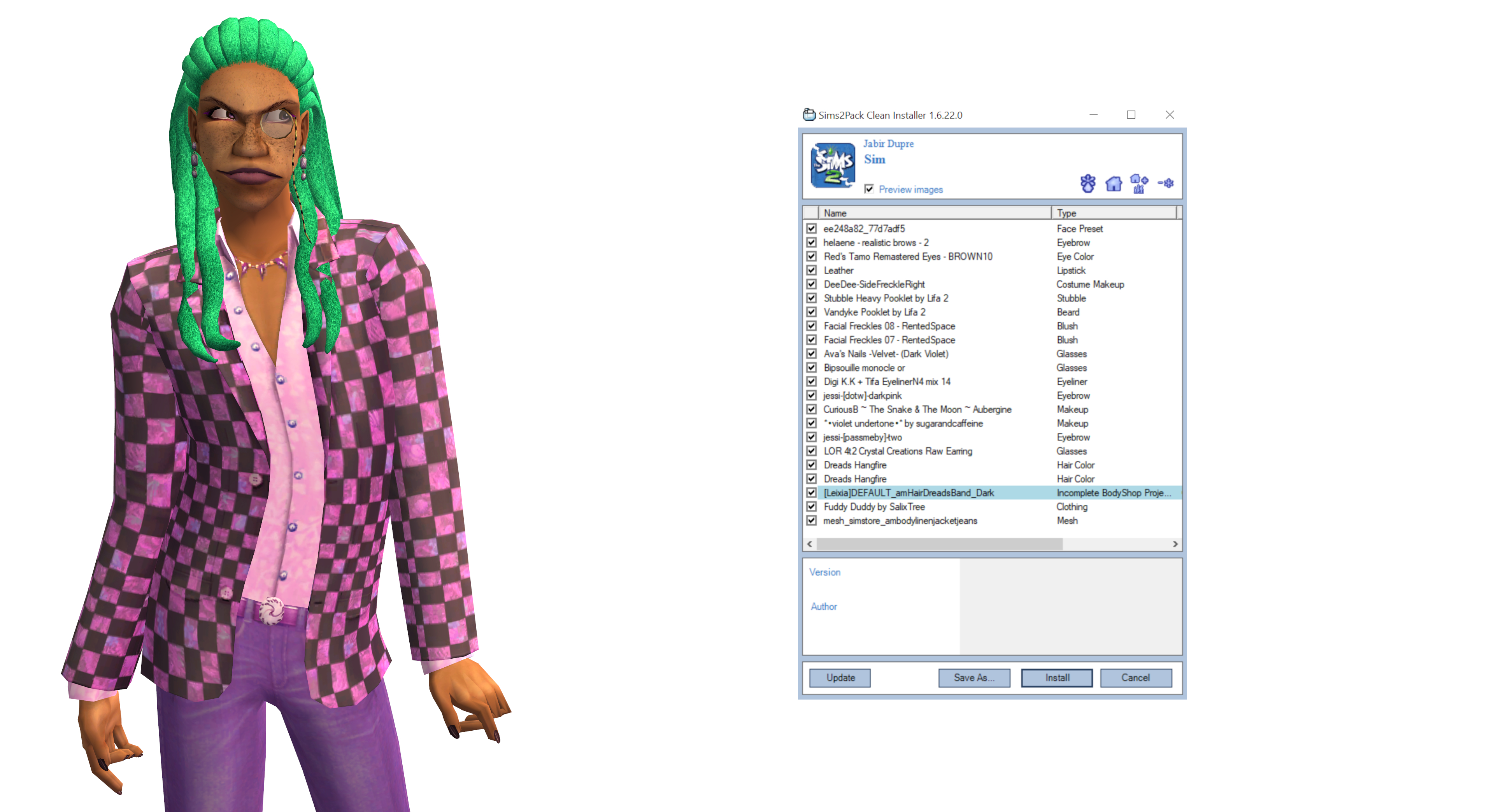This screenshot has height=812, width=1489.
Task: Uncheck the Vandyke Pooklet beard checkbox
Action: click(812, 312)
